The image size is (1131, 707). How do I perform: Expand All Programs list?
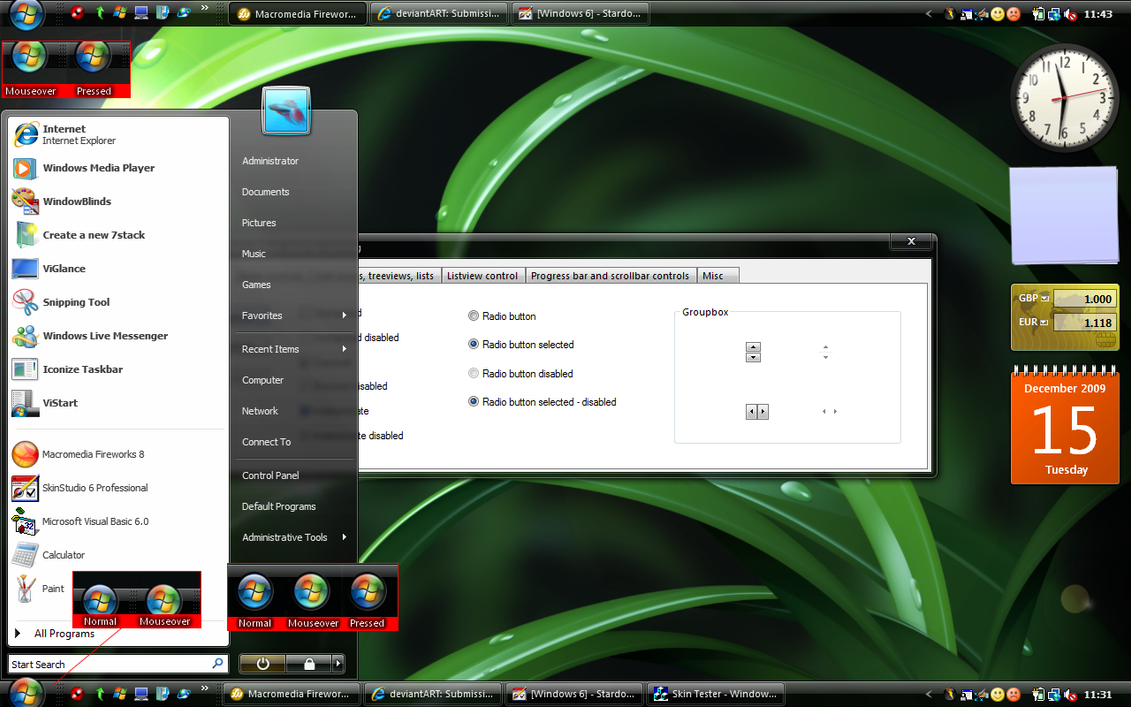tap(56, 633)
